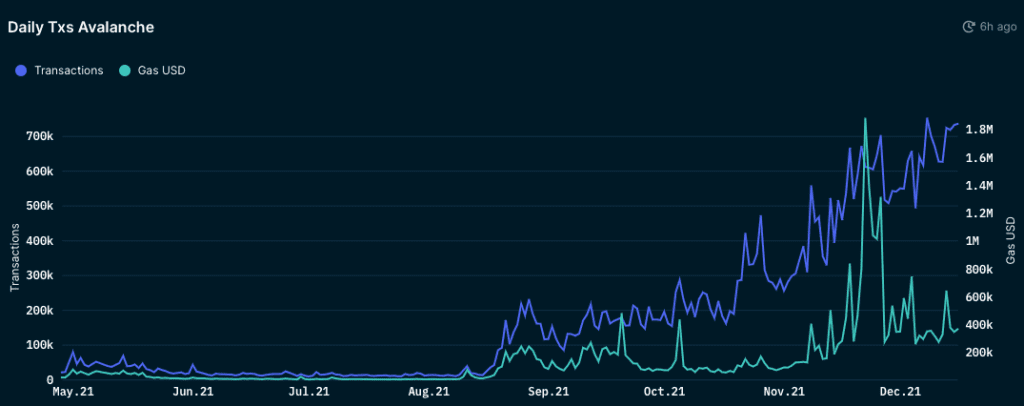Select the Jun.21 x-axis label
Viewport: 1024px width, 406px height.
[191, 392]
